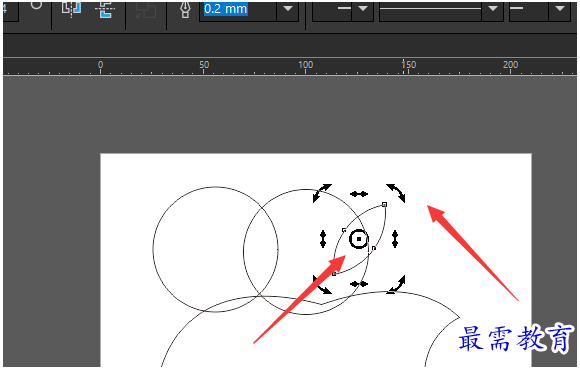Click the top-left rotation handle
The image size is (580, 370).
322,193
